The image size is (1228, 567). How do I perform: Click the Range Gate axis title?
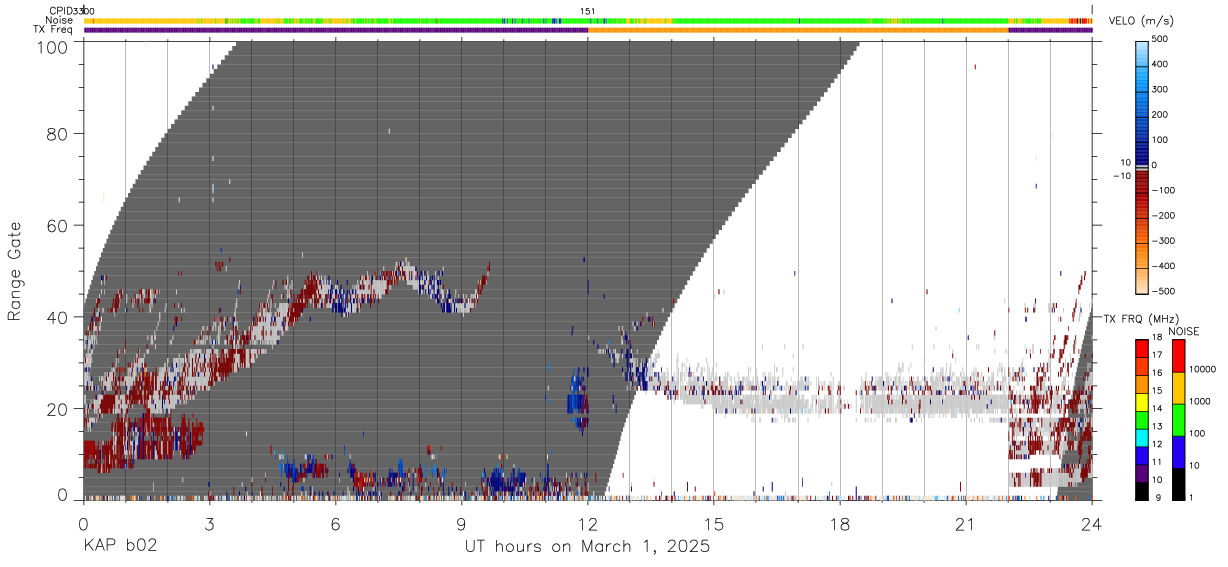(x=15, y=271)
